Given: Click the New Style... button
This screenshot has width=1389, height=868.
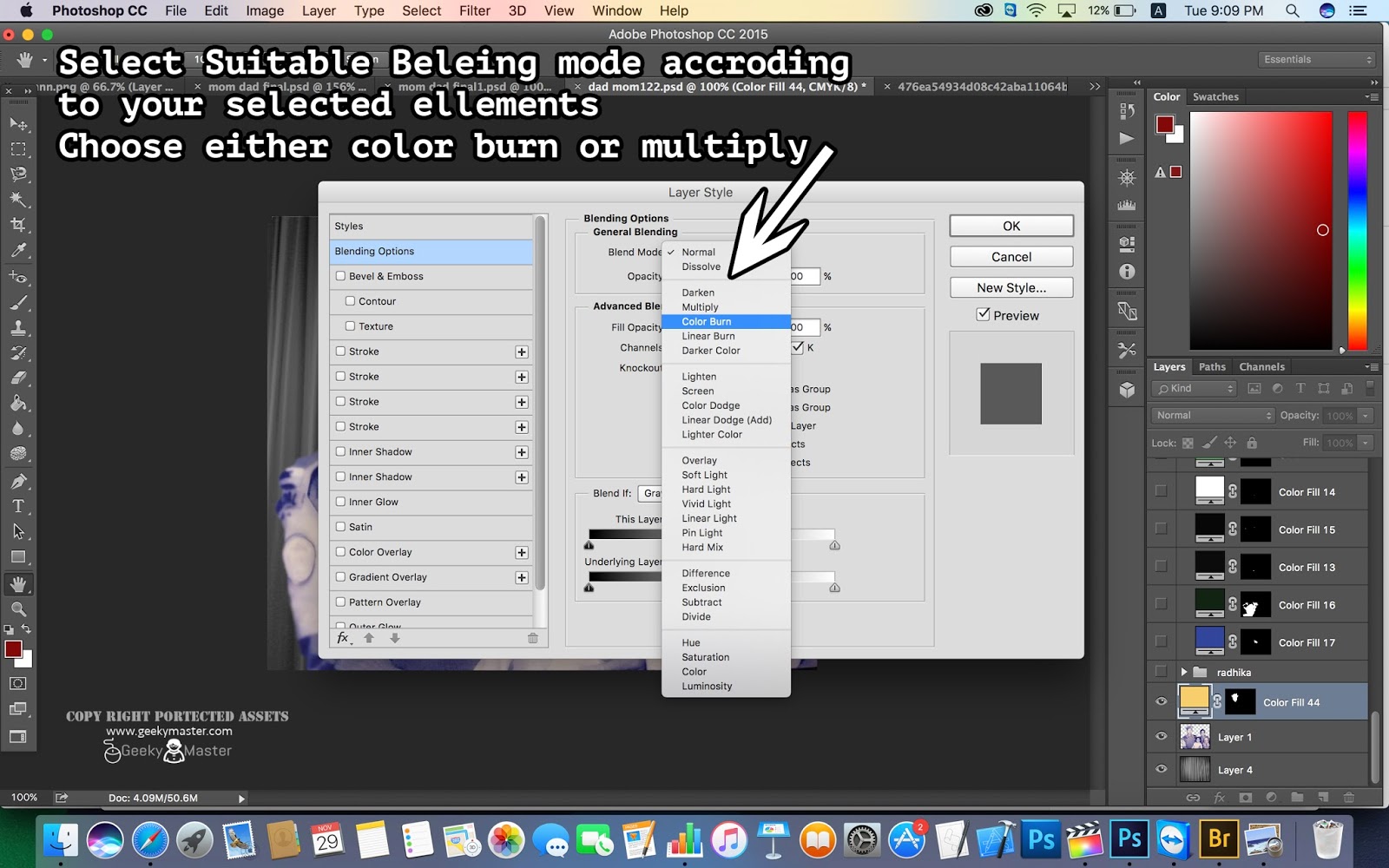Looking at the screenshot, I should click(1011, 288).
